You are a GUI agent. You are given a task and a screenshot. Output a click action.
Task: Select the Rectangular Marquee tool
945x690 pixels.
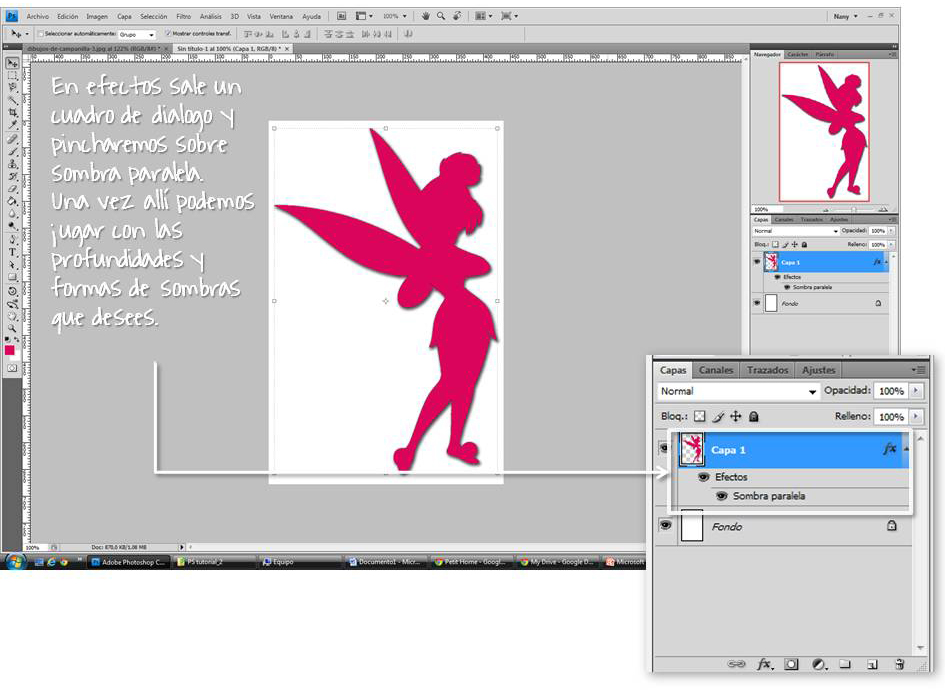(12, 76)
